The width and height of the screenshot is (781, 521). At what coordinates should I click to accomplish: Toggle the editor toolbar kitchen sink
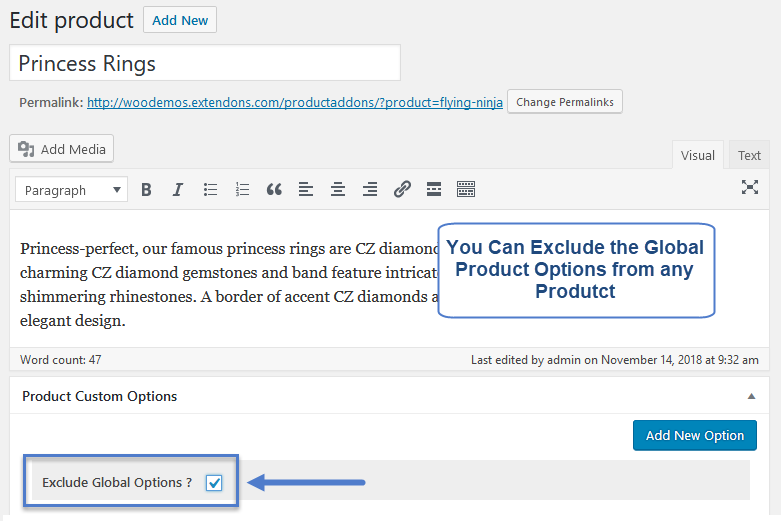(466, 189)
